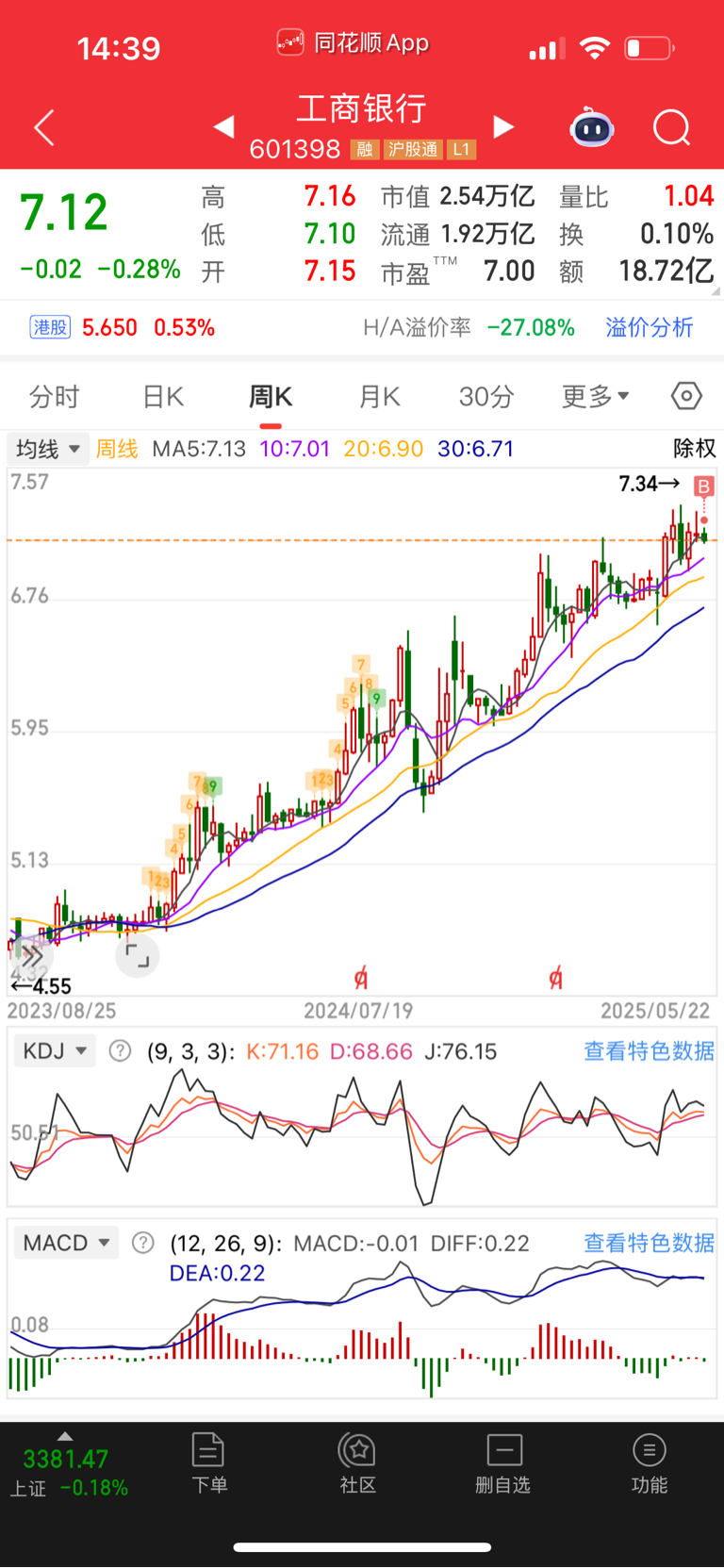Tap the battery status icon
The height and width of the screenshot is (1568, 724).
tap(650, 48)
